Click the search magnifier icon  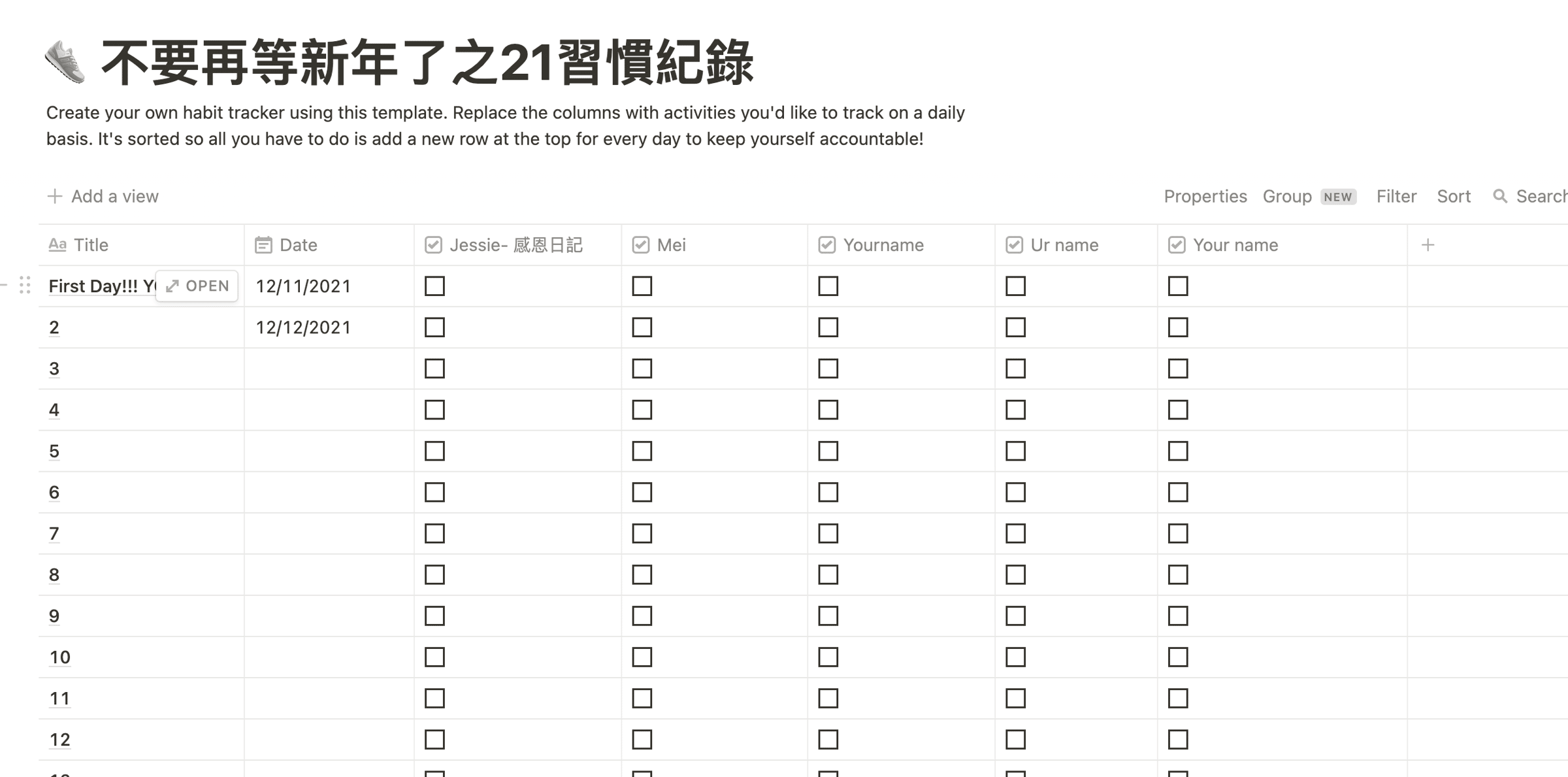(1500, 196)
